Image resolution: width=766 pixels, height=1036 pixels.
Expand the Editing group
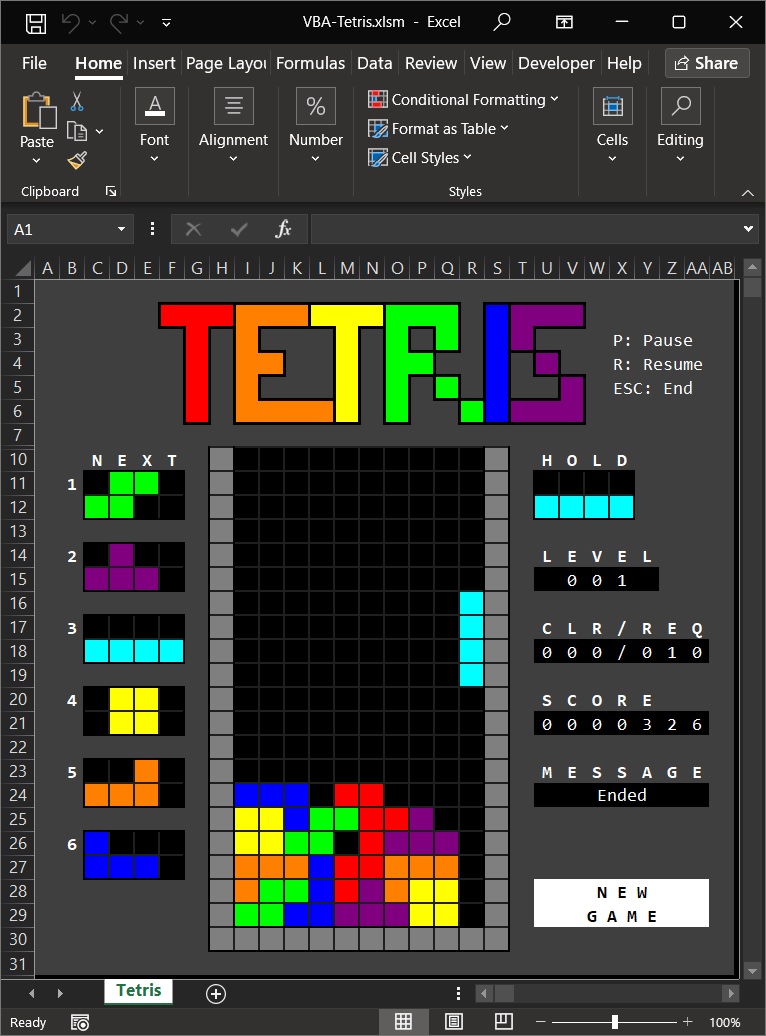[x=680, y=126]
